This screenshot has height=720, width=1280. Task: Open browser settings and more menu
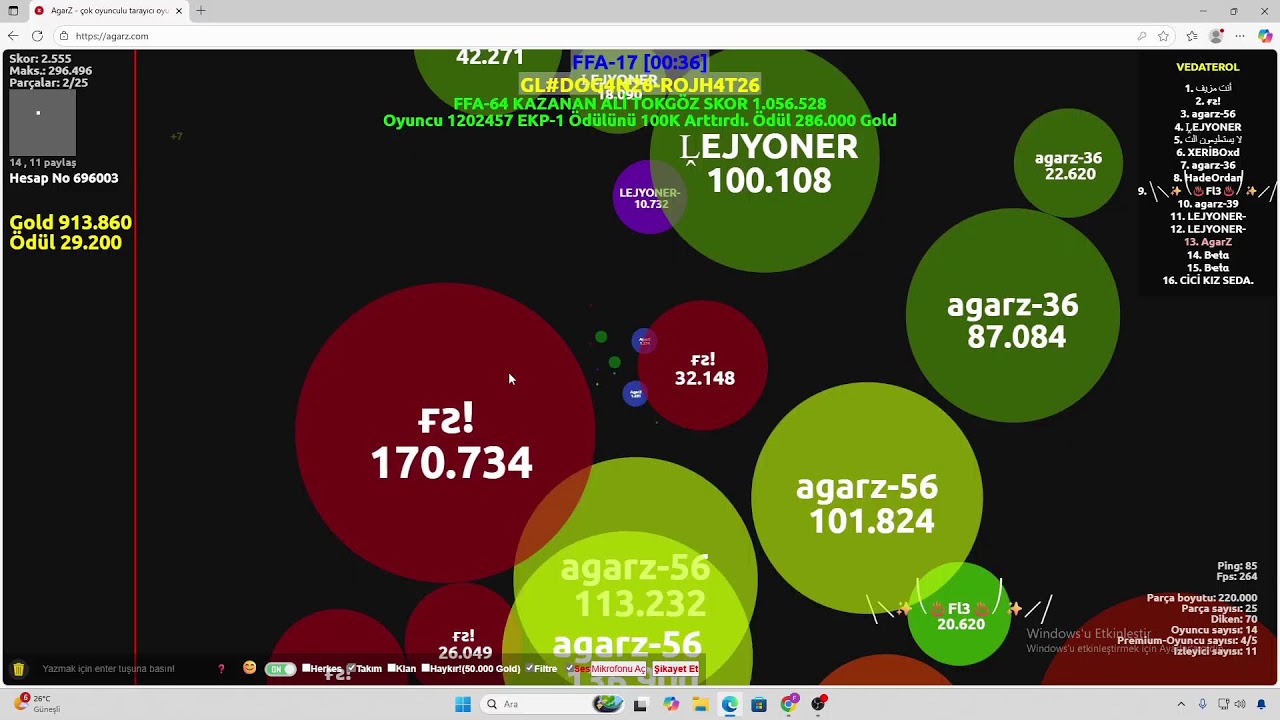coord(1240,36)
